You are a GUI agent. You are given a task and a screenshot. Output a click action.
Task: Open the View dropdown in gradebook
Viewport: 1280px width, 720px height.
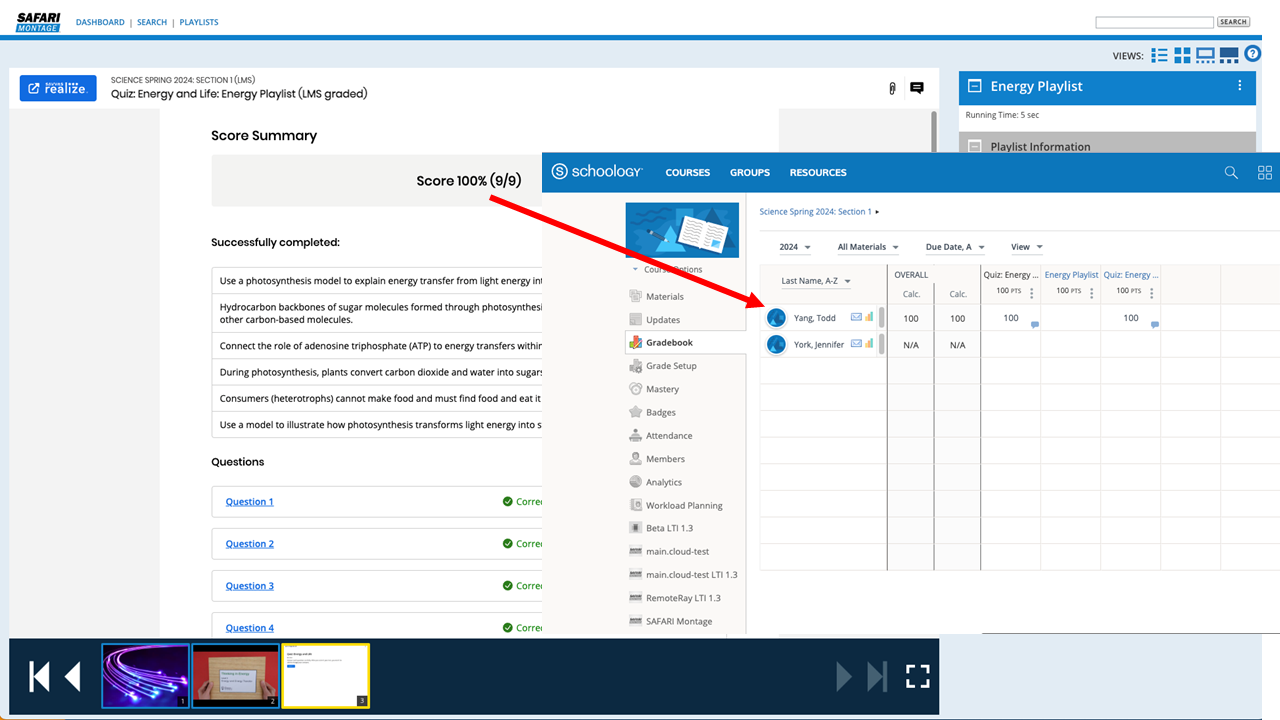pyautogui.click(x=1027, y=247)
